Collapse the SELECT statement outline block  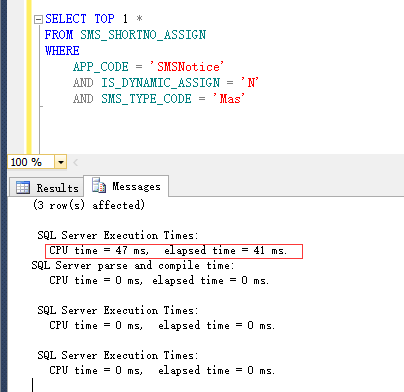point(38,20)
